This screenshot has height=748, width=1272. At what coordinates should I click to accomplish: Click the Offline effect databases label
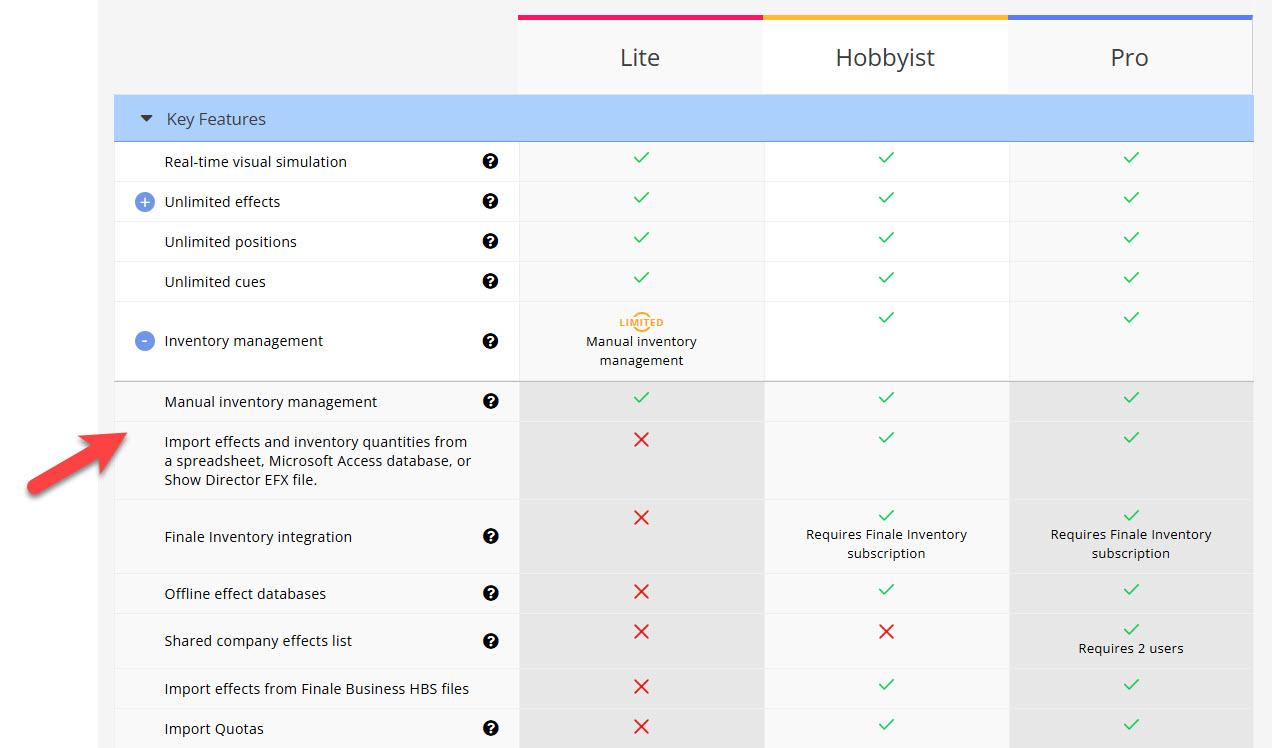coord(245,594)
